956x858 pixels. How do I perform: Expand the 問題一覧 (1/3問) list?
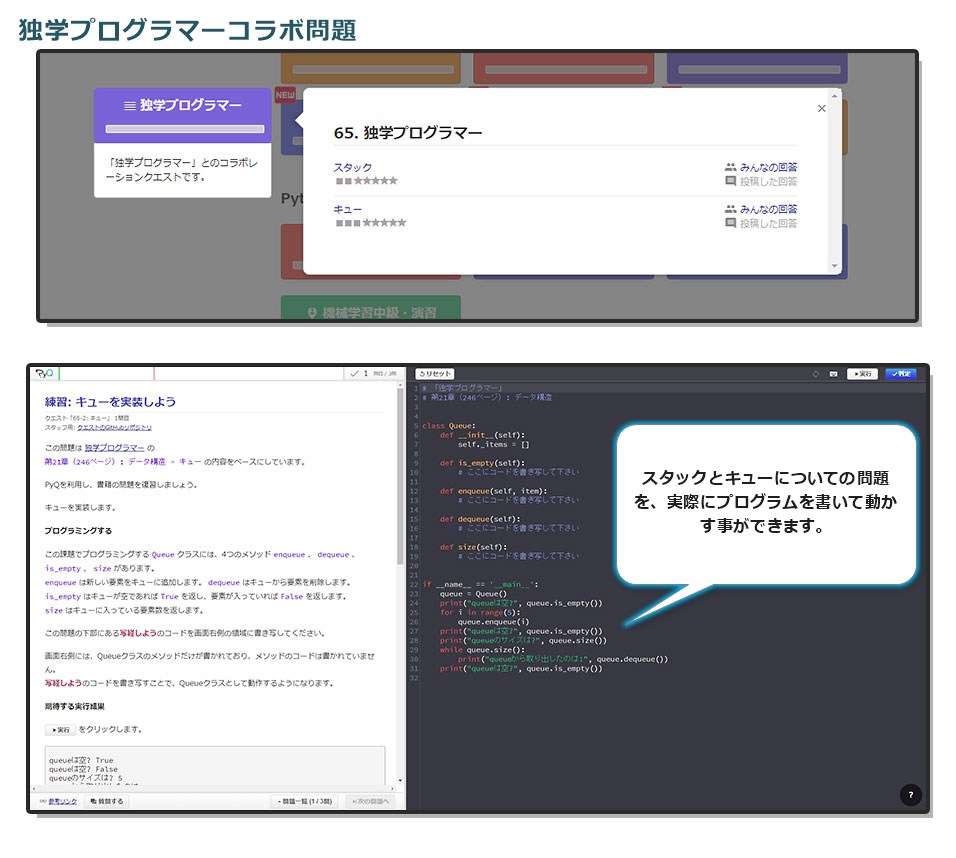pos(304,801)
